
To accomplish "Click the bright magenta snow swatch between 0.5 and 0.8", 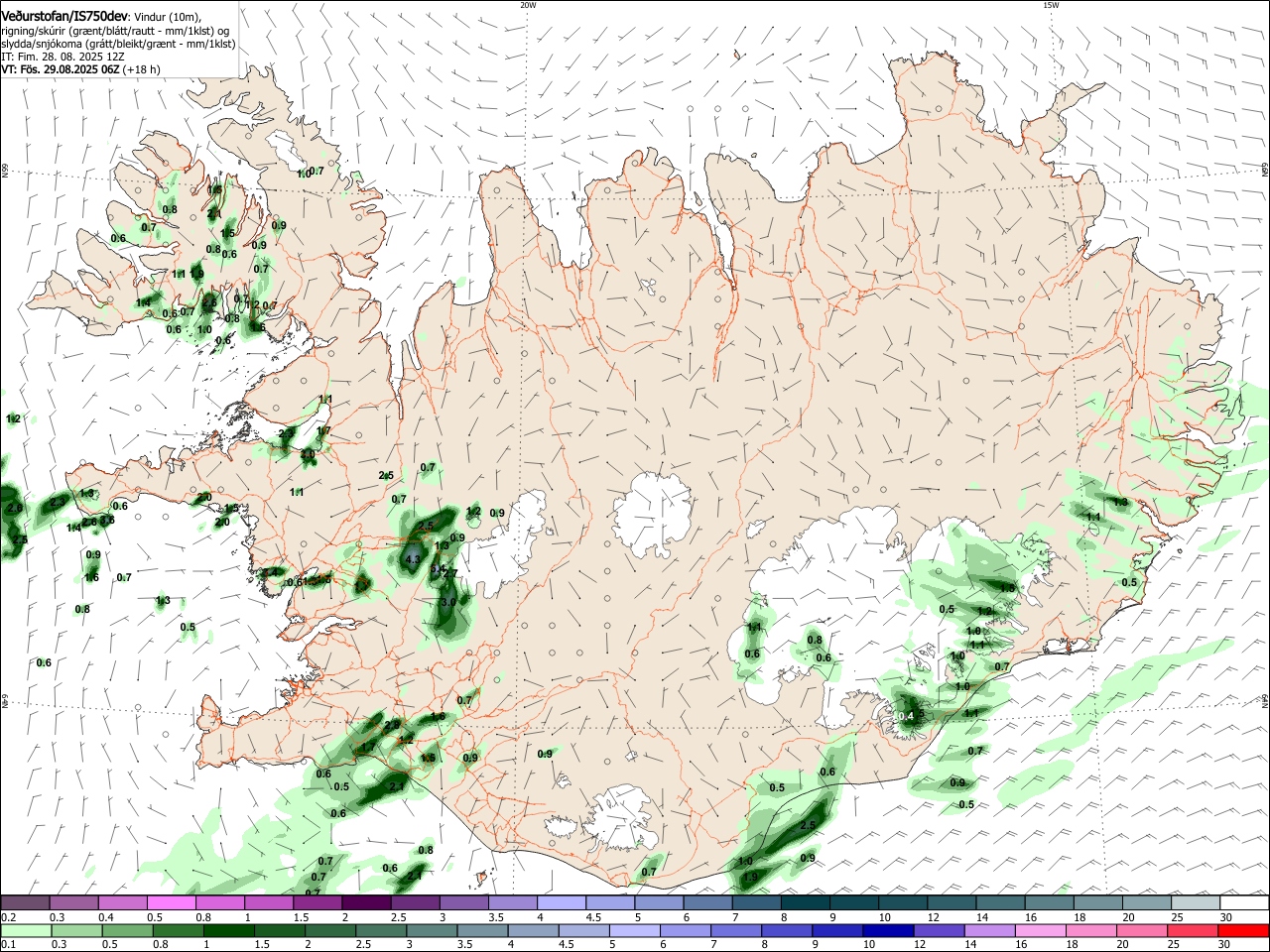I will pos(171,903).
